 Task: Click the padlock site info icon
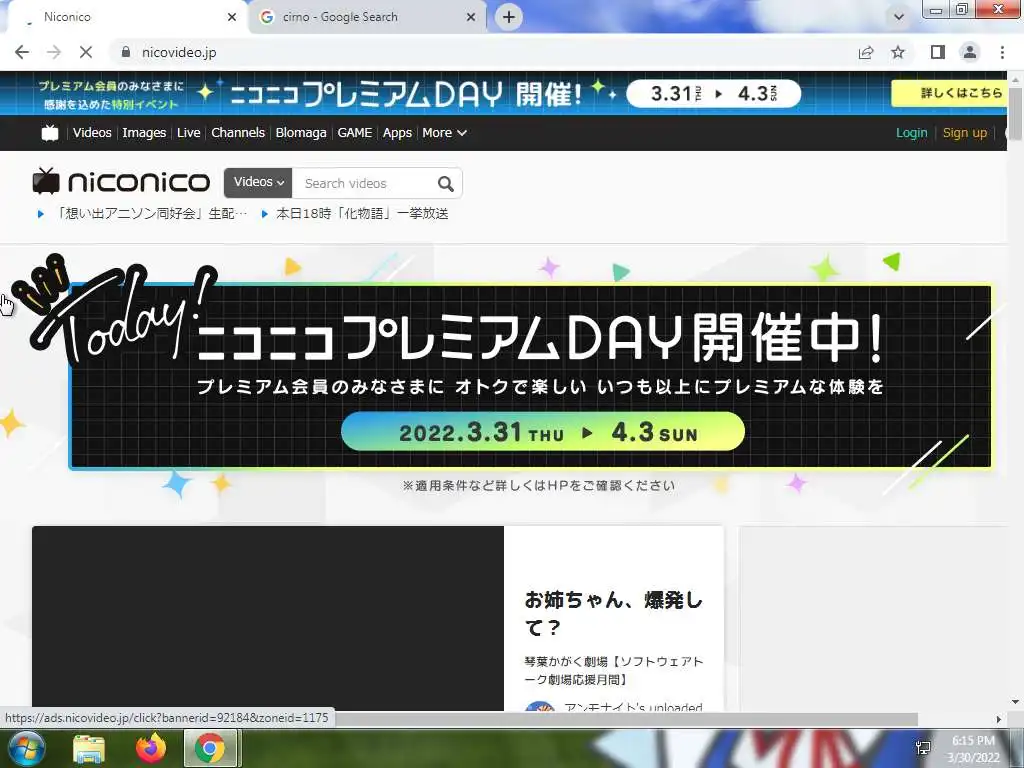126,52
